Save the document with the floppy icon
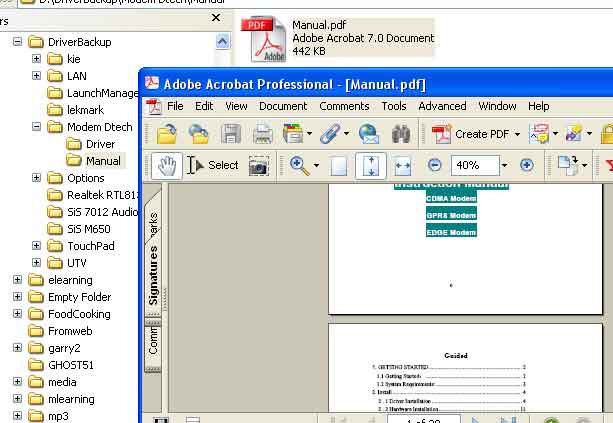 coord(231,134)
